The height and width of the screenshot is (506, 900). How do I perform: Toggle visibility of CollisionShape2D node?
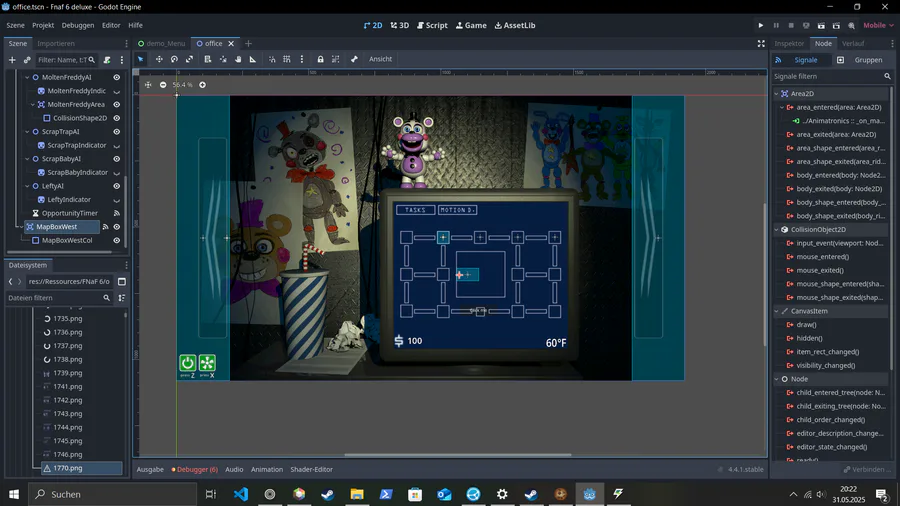117,118
